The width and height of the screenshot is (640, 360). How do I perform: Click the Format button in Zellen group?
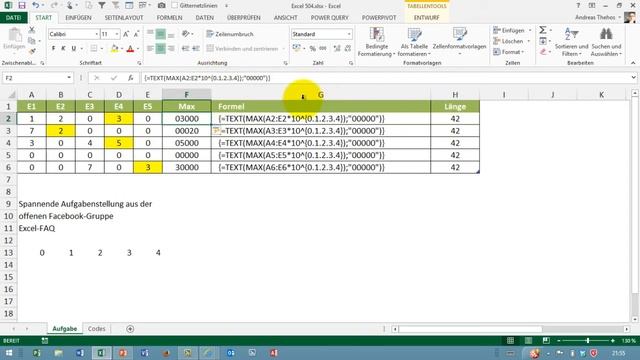[508, 52]
